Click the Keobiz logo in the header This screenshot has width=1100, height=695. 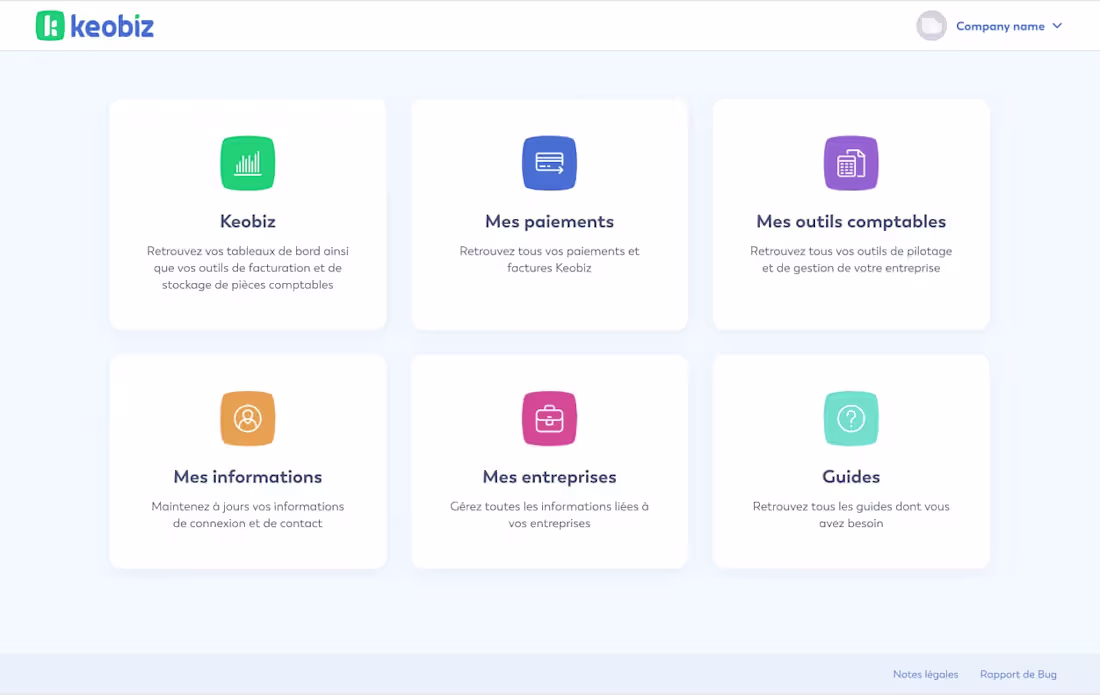coord(94,25)
